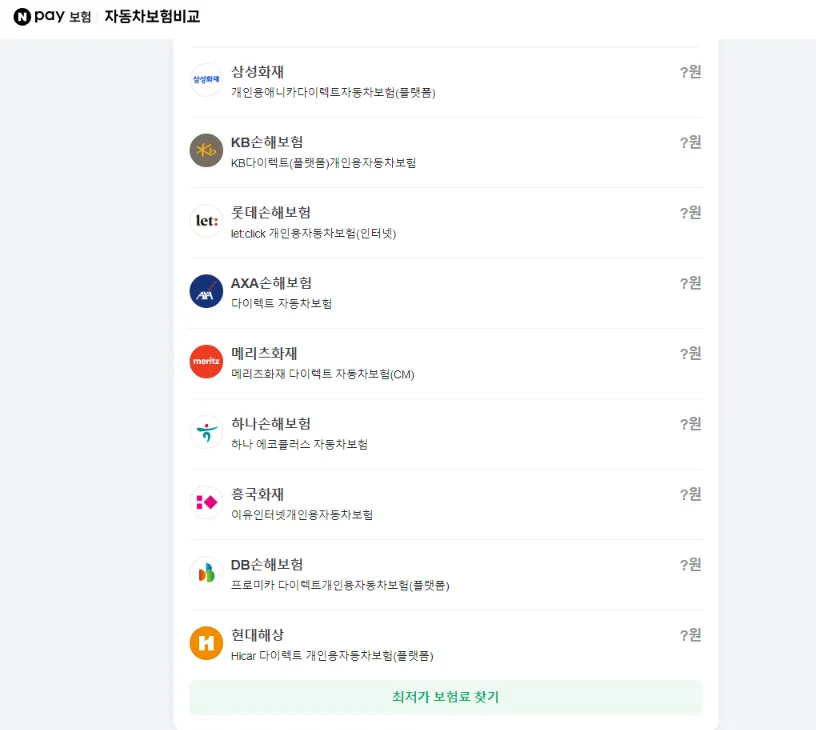Click the Npay 보험 logo
The width and height of the screenshot is (816, 730).
[45, 17]
